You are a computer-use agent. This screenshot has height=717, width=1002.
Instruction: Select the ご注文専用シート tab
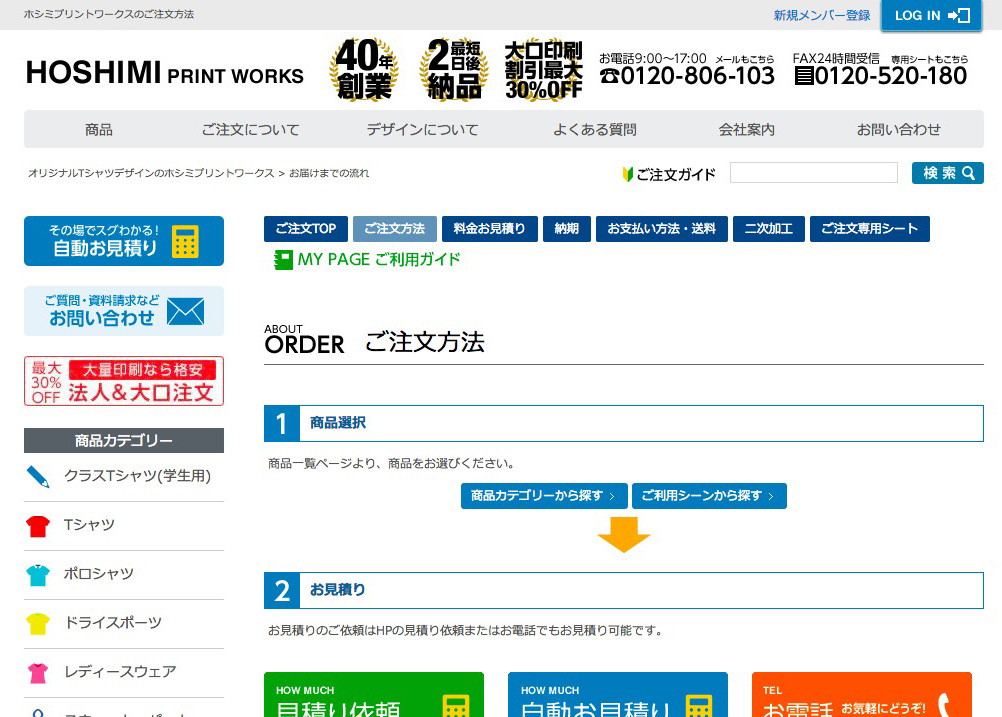(870, 229)
